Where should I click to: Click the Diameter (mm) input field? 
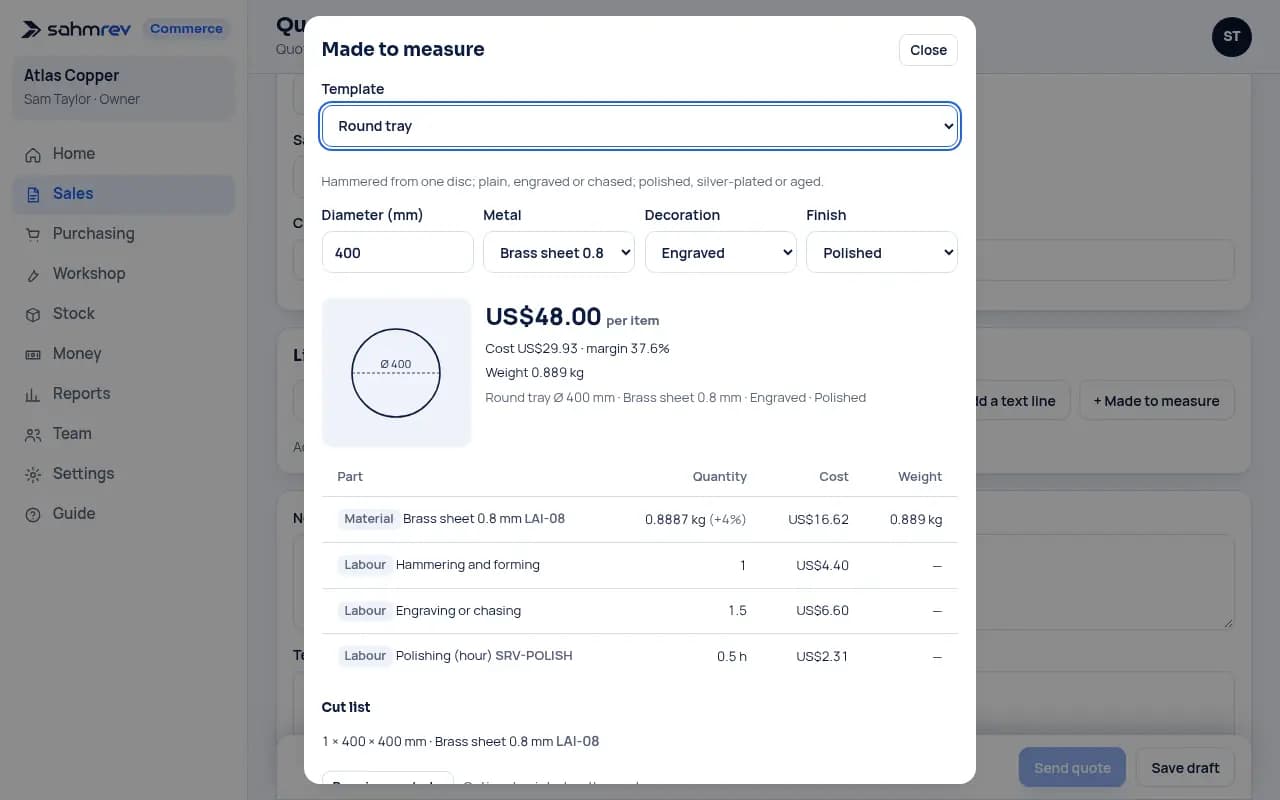coord(398,253)
